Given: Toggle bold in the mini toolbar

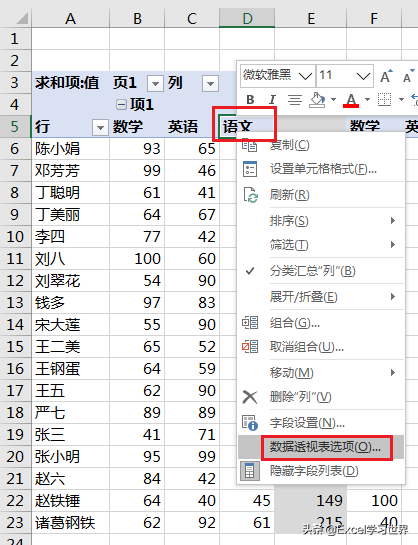Looking at the screenshot, I should click(250, 100).
